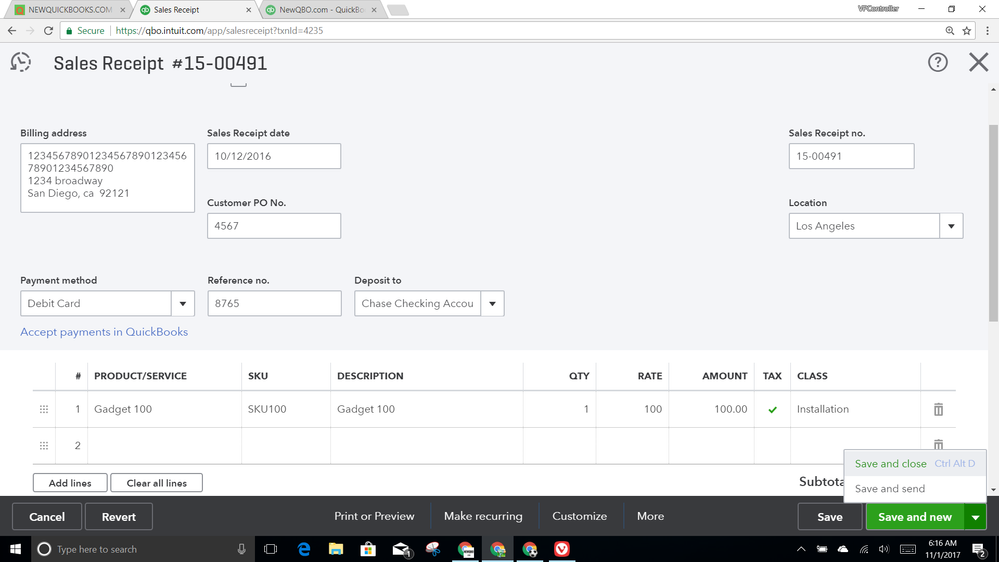The image size is (999, 562).
Task: Close the Sales Receipt browser tab
Action: (x=248, y=10)
